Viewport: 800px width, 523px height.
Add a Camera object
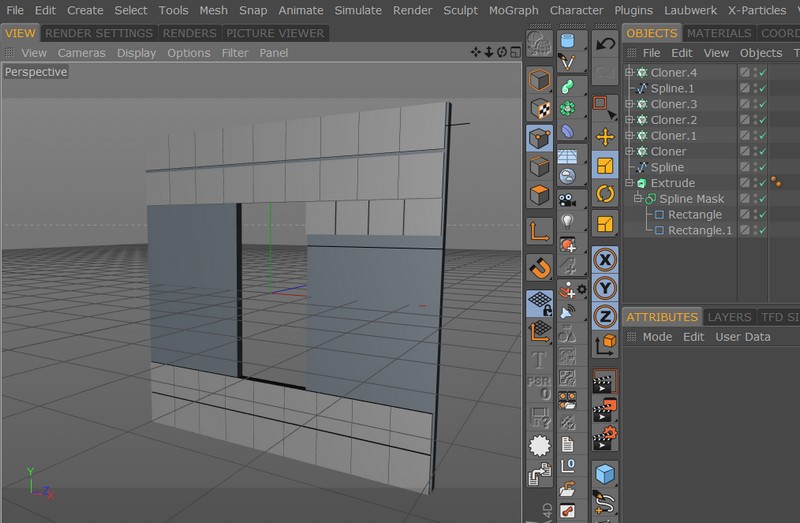click(568, 200)
